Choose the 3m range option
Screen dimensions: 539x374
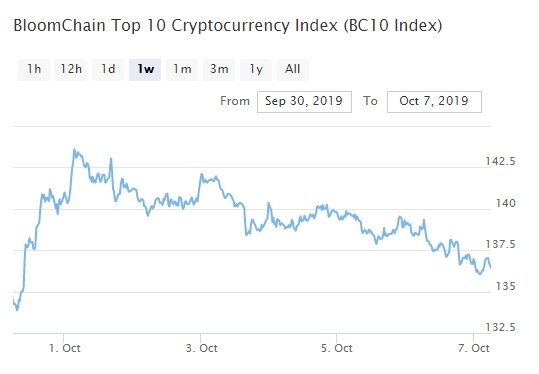(x=219, y=69)
